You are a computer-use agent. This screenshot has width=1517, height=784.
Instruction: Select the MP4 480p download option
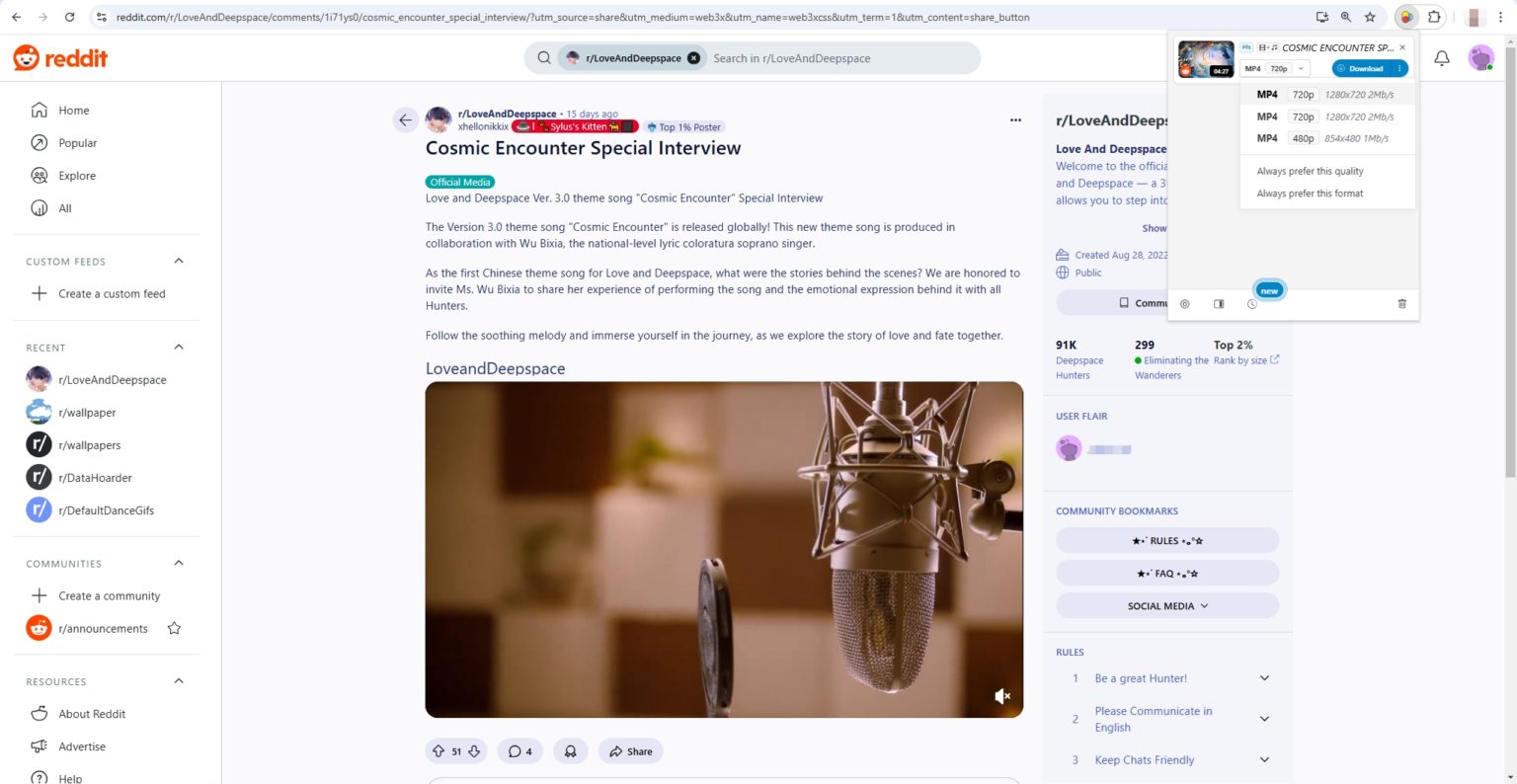click(x=1304, y=138)
